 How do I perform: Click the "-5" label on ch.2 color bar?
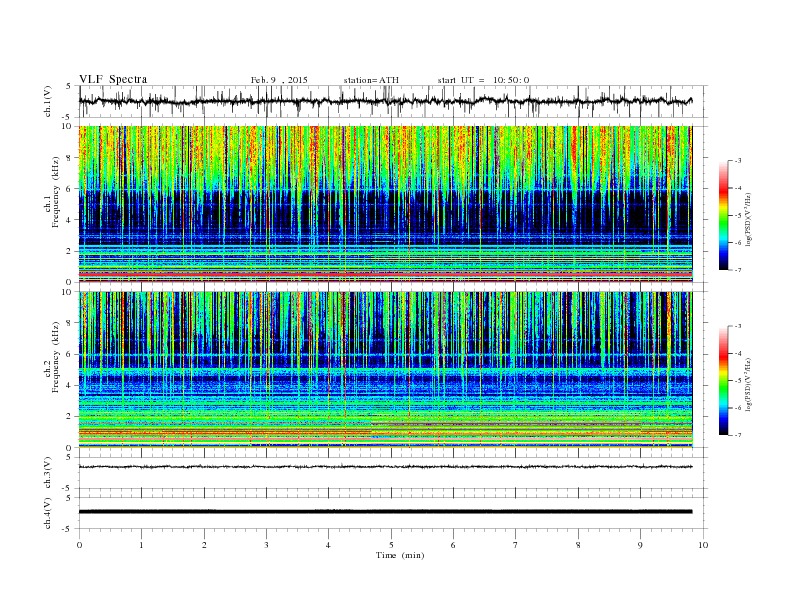738,381
